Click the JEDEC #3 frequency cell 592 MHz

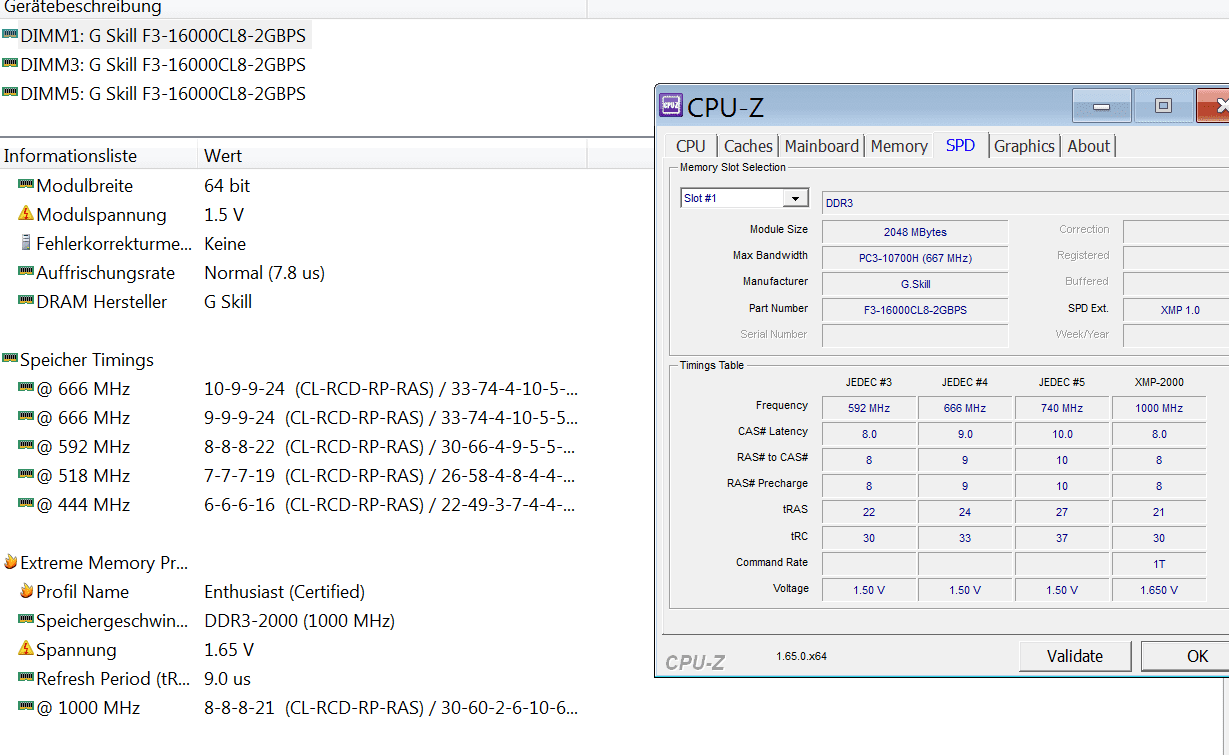point(869,407)
